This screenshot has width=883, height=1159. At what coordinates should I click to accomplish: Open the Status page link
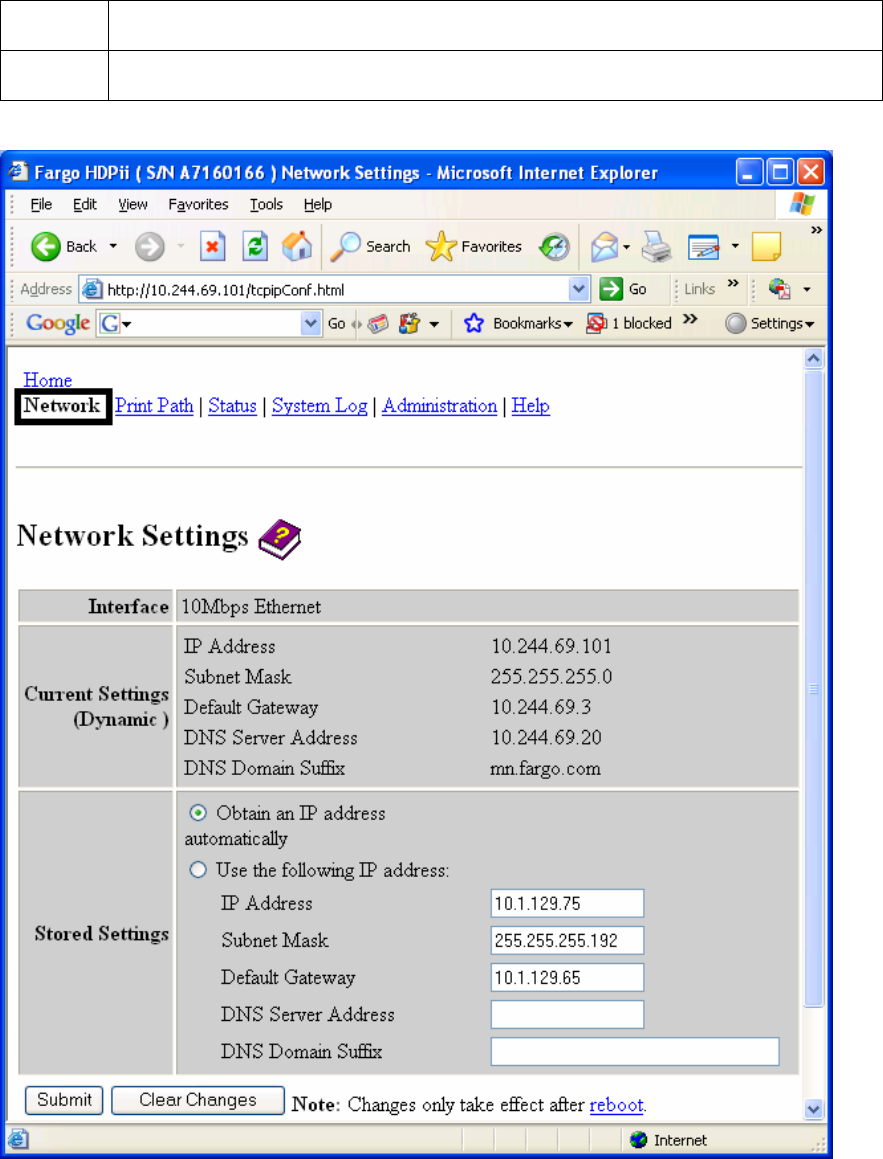[x=232, y=406]
